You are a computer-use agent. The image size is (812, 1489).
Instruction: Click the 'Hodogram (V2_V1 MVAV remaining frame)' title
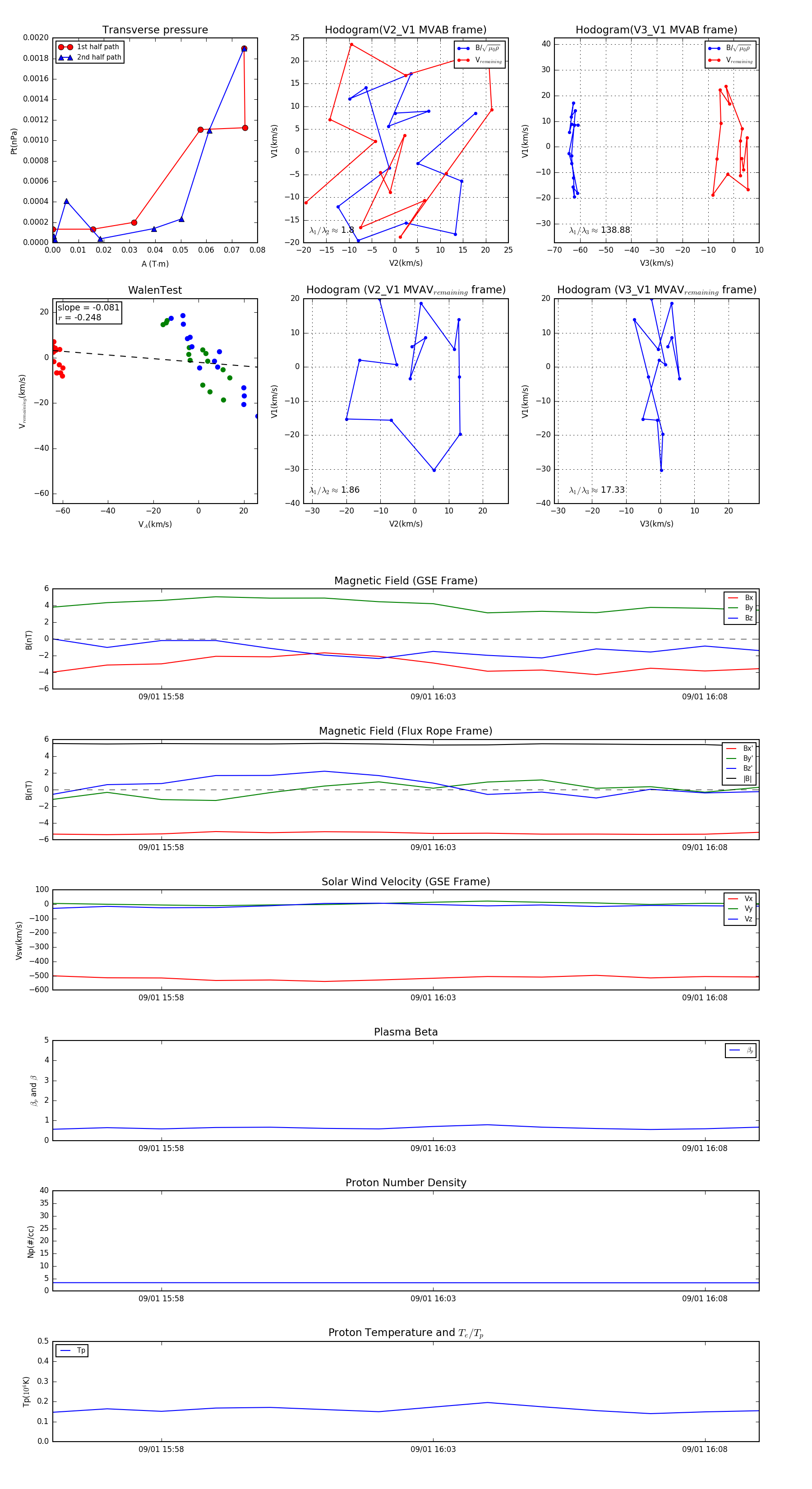(406, 290)
